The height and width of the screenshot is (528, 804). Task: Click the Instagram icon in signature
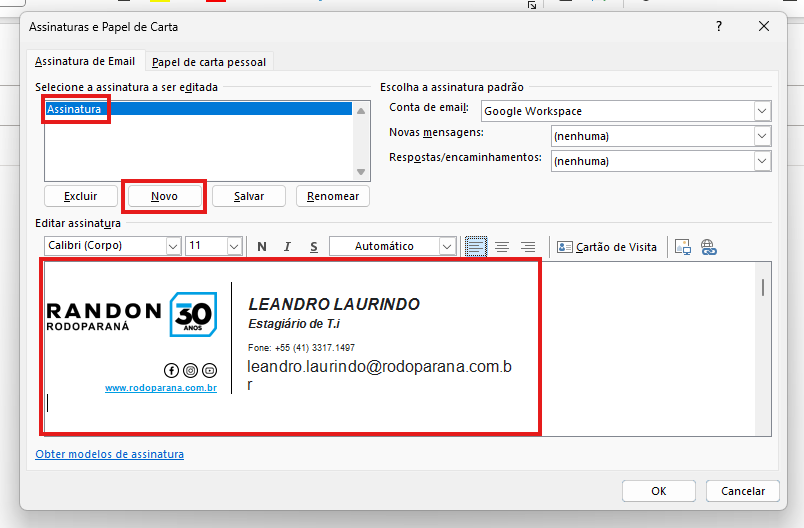(x=190, y=370)
